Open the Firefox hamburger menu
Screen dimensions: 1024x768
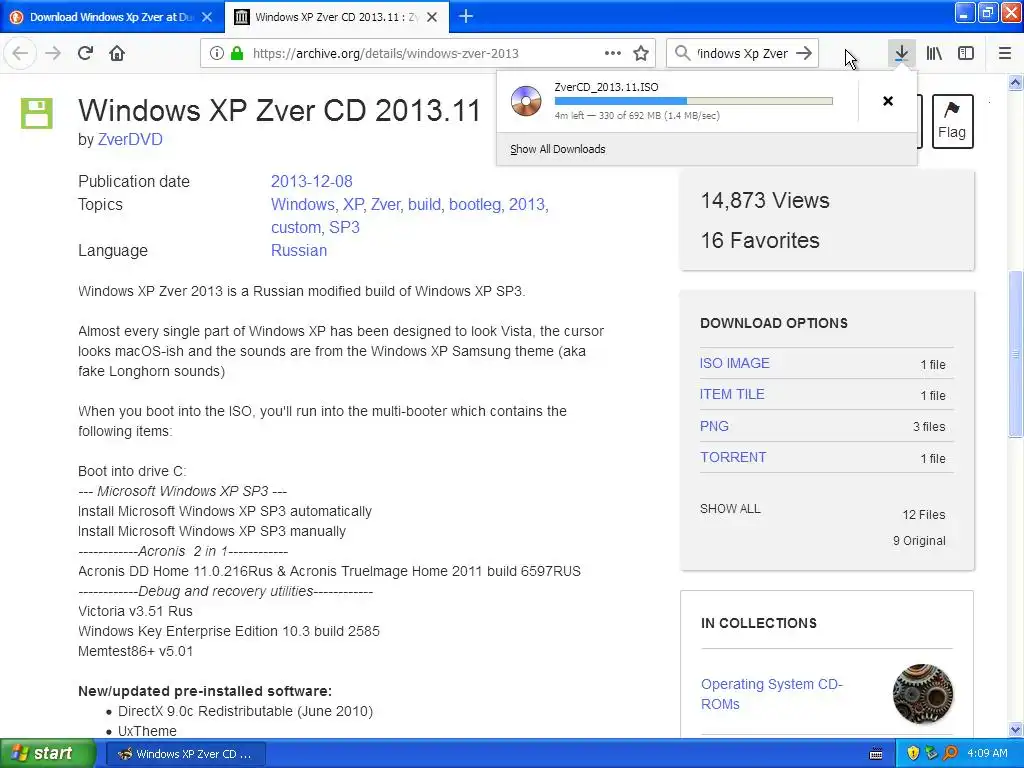[1005, 53]
